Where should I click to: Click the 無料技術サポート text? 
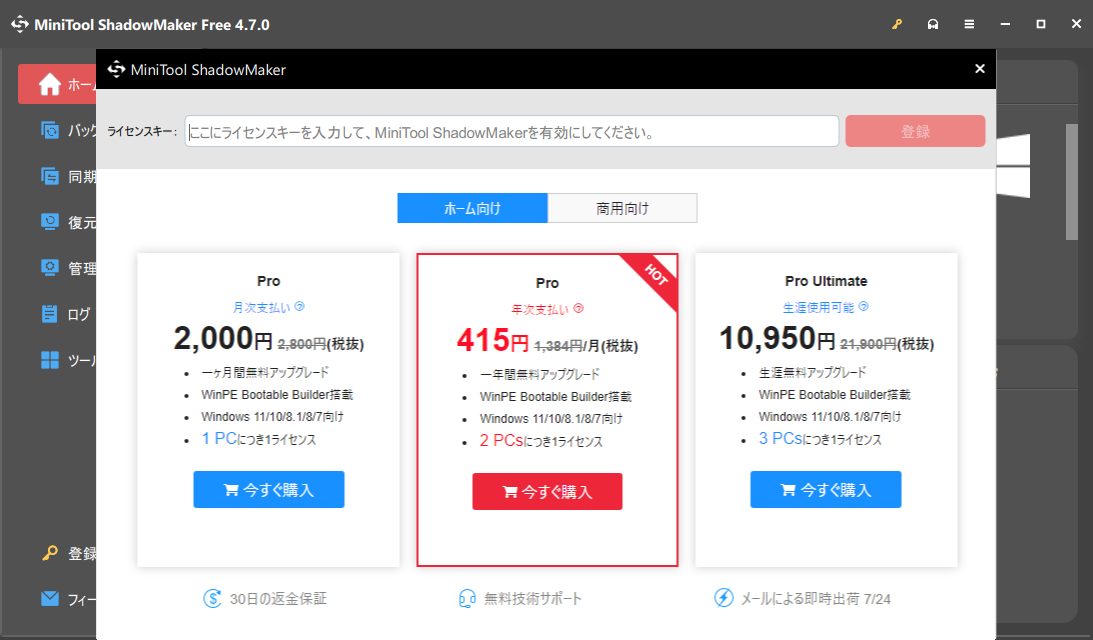coord(533,599)
